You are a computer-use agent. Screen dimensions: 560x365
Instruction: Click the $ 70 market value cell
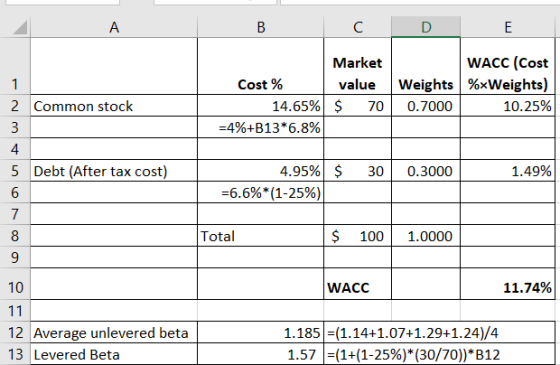coord(358,106)
